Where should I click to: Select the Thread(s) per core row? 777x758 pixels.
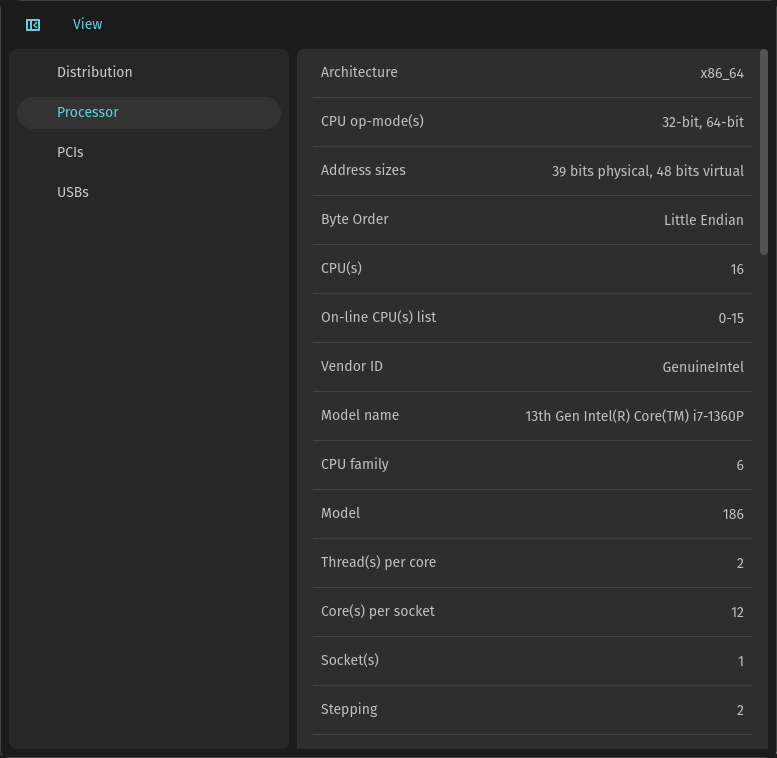532,563
